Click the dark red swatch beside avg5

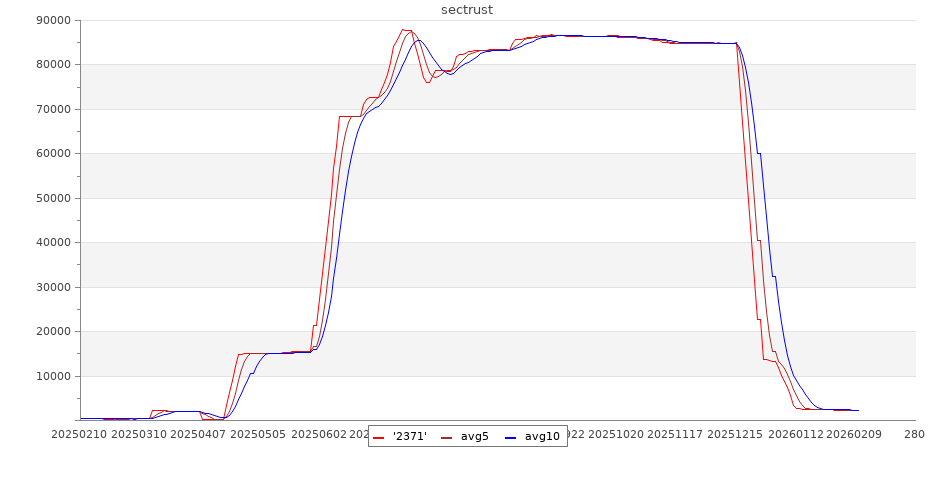point(446,437)
